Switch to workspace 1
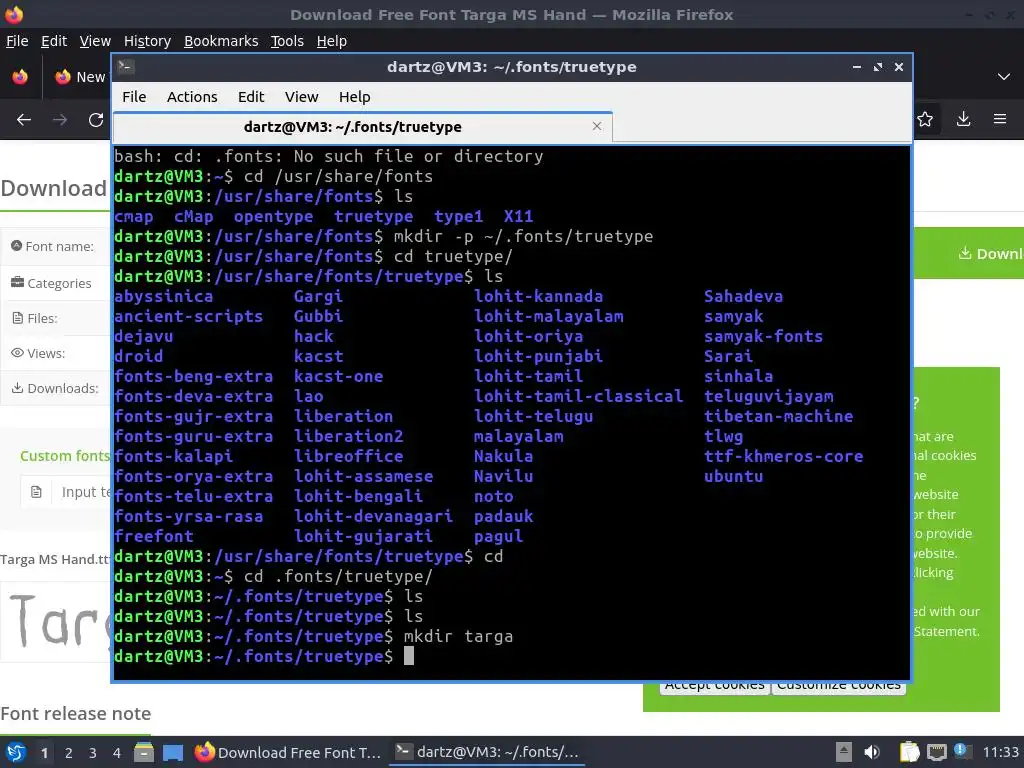Image resolution: width=1024 pixels, height=768 pixels. tap(44, 753)
